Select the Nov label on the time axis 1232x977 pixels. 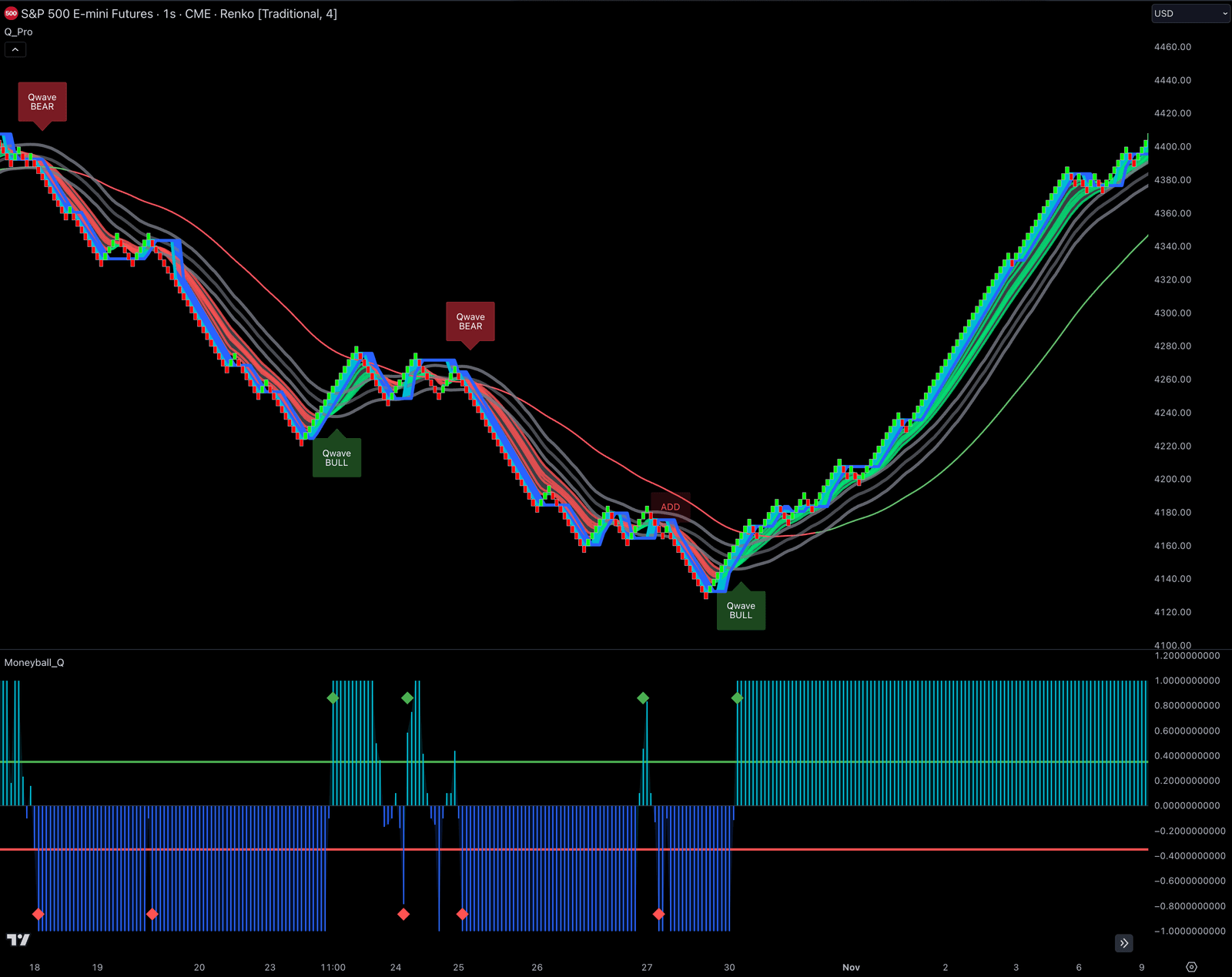click(x=851, y=967)
